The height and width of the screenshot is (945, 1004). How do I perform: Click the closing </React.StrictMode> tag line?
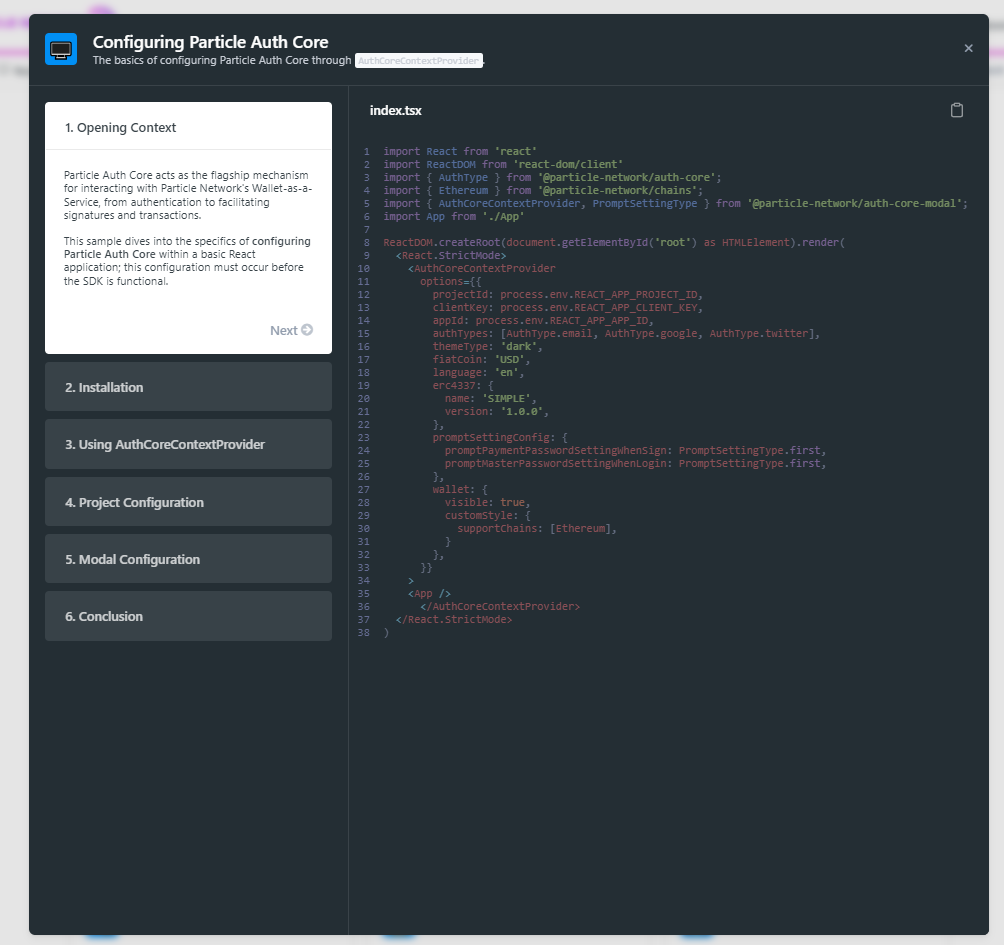coord(454,619)
